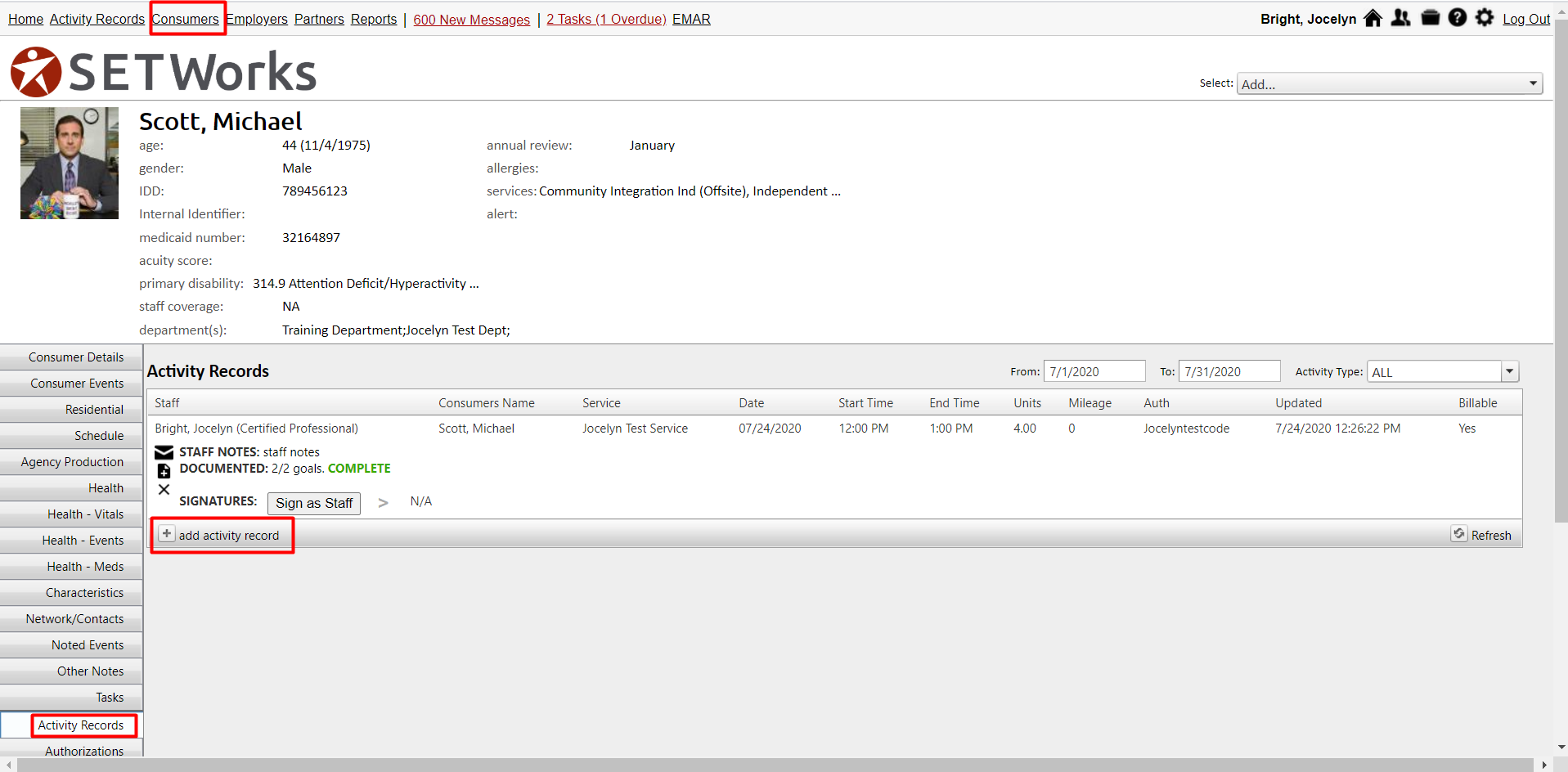Click the add activity record button
1568x772 pixels.
tap(221, 535)
